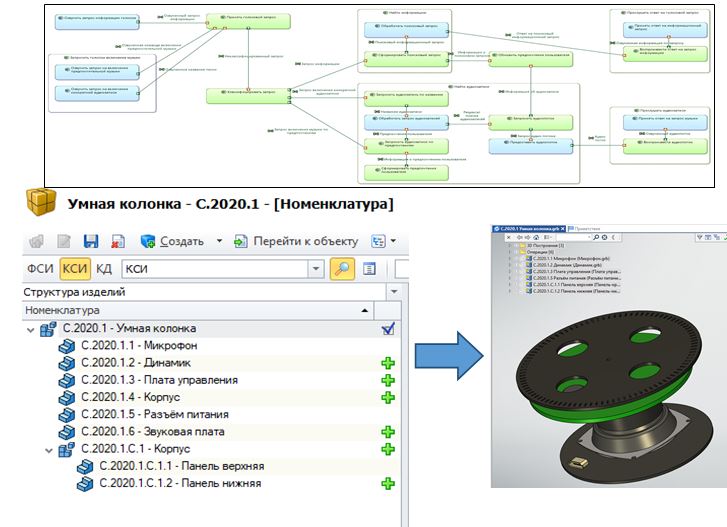Switch to ФСИ structure mode
The height and width of the screenshot is (527, 727).
(40, 268)
